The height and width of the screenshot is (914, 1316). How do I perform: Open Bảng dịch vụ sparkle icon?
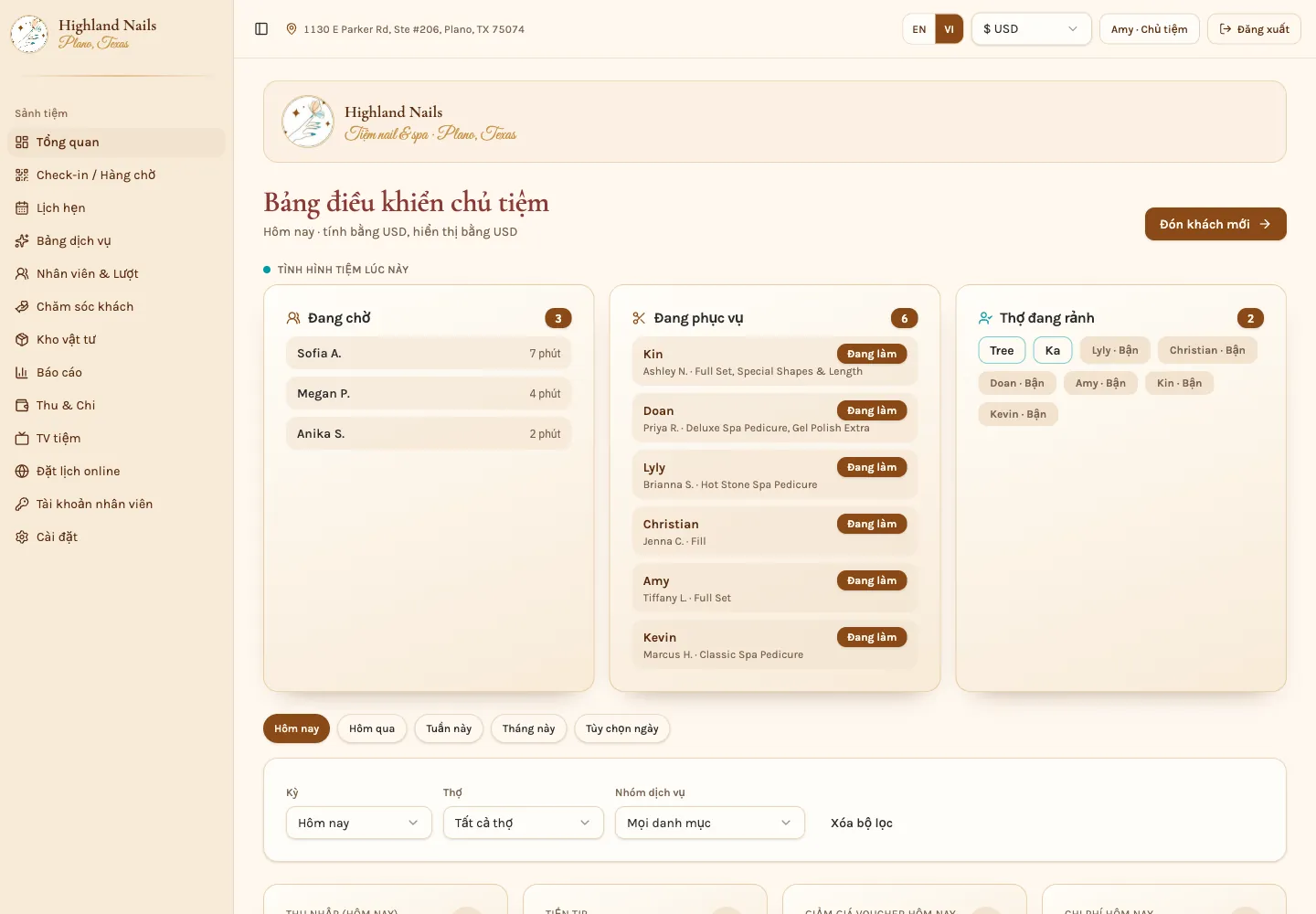(x=22, y=240)
